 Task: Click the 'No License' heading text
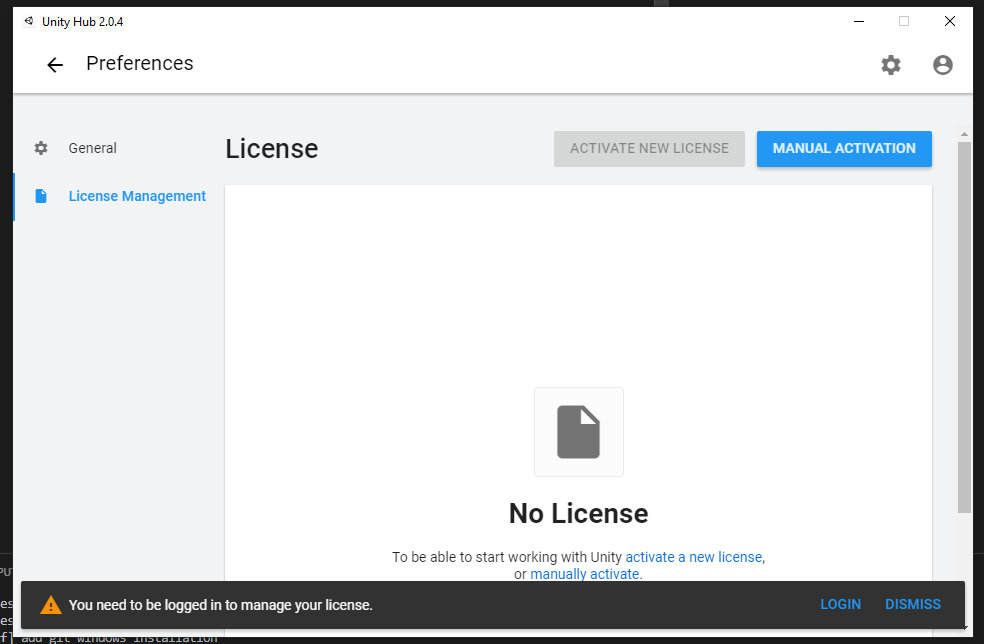[x=578, y=513]
